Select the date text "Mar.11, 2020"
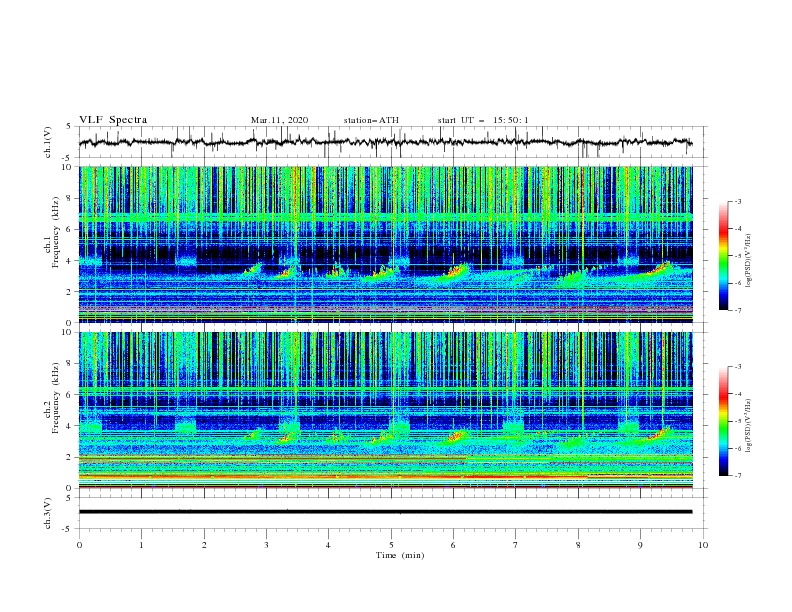The width and height of the screenshot is (792, 612). 279,120
